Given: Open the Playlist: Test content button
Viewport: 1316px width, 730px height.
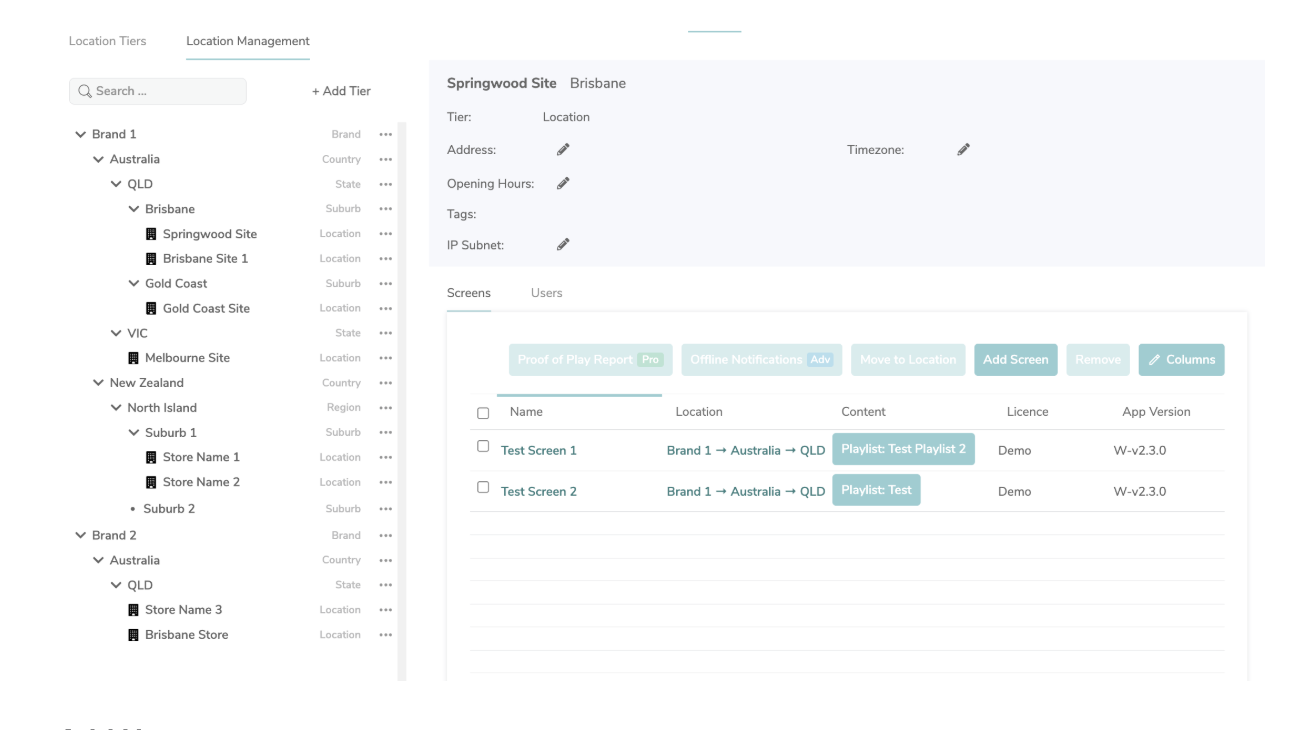Looking at the screenshot, I should click(x=876, y=490).
